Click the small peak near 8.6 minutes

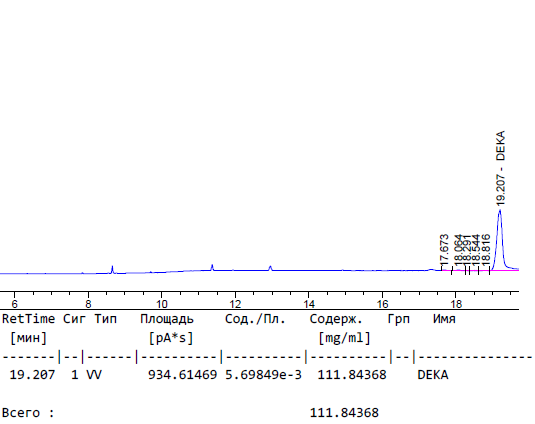pyautogui.click(x=112, y=269)
